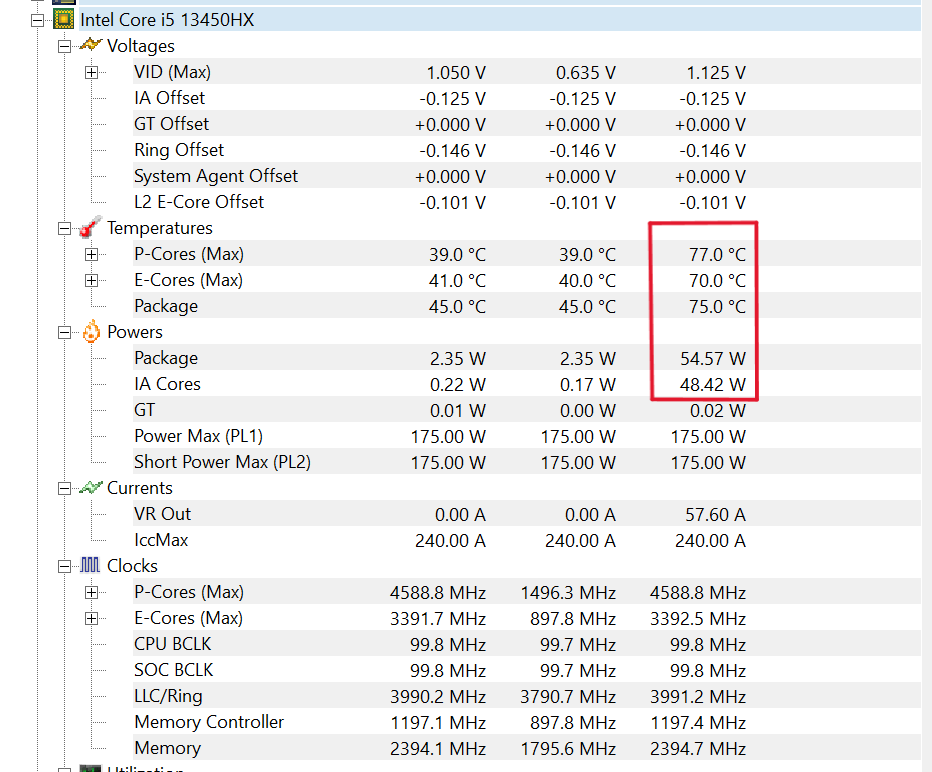Select the CPU BCLK clock label

pos(172,645)
